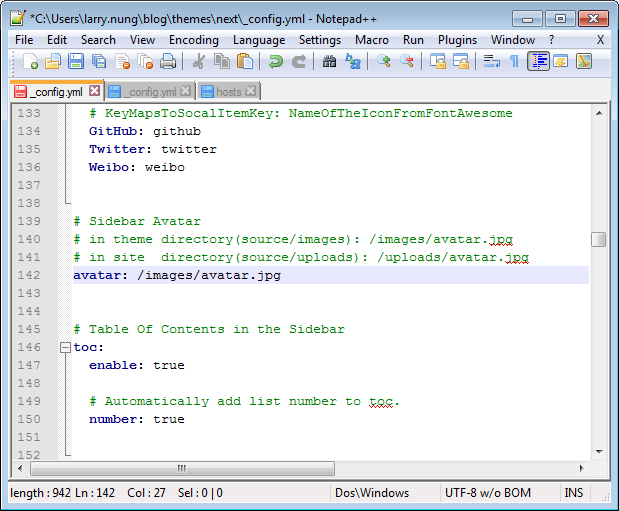Open the Search menu
This screenshot has height=511, width=619.
click(98, 40)
